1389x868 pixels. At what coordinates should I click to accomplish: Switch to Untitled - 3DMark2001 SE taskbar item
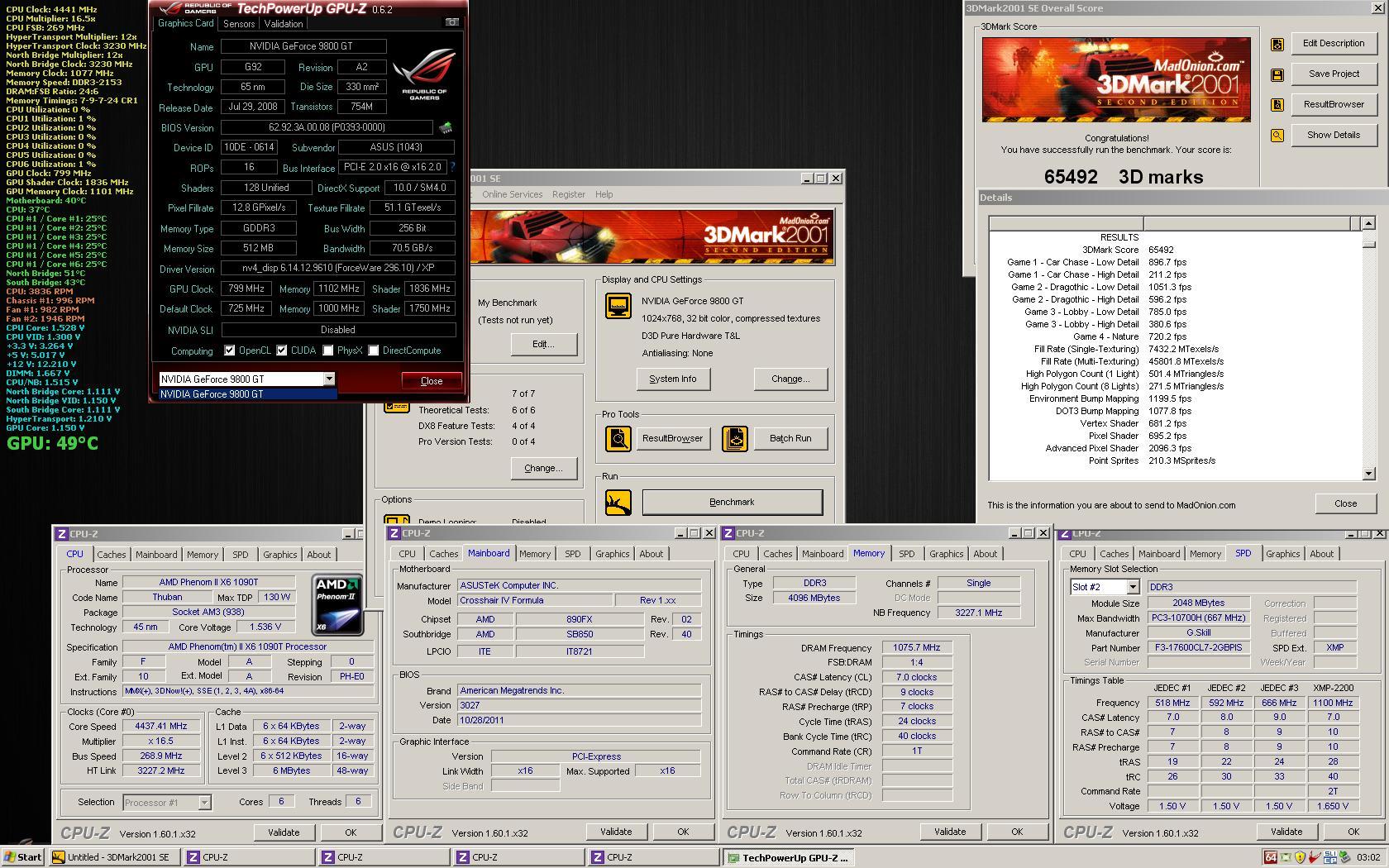115,857
